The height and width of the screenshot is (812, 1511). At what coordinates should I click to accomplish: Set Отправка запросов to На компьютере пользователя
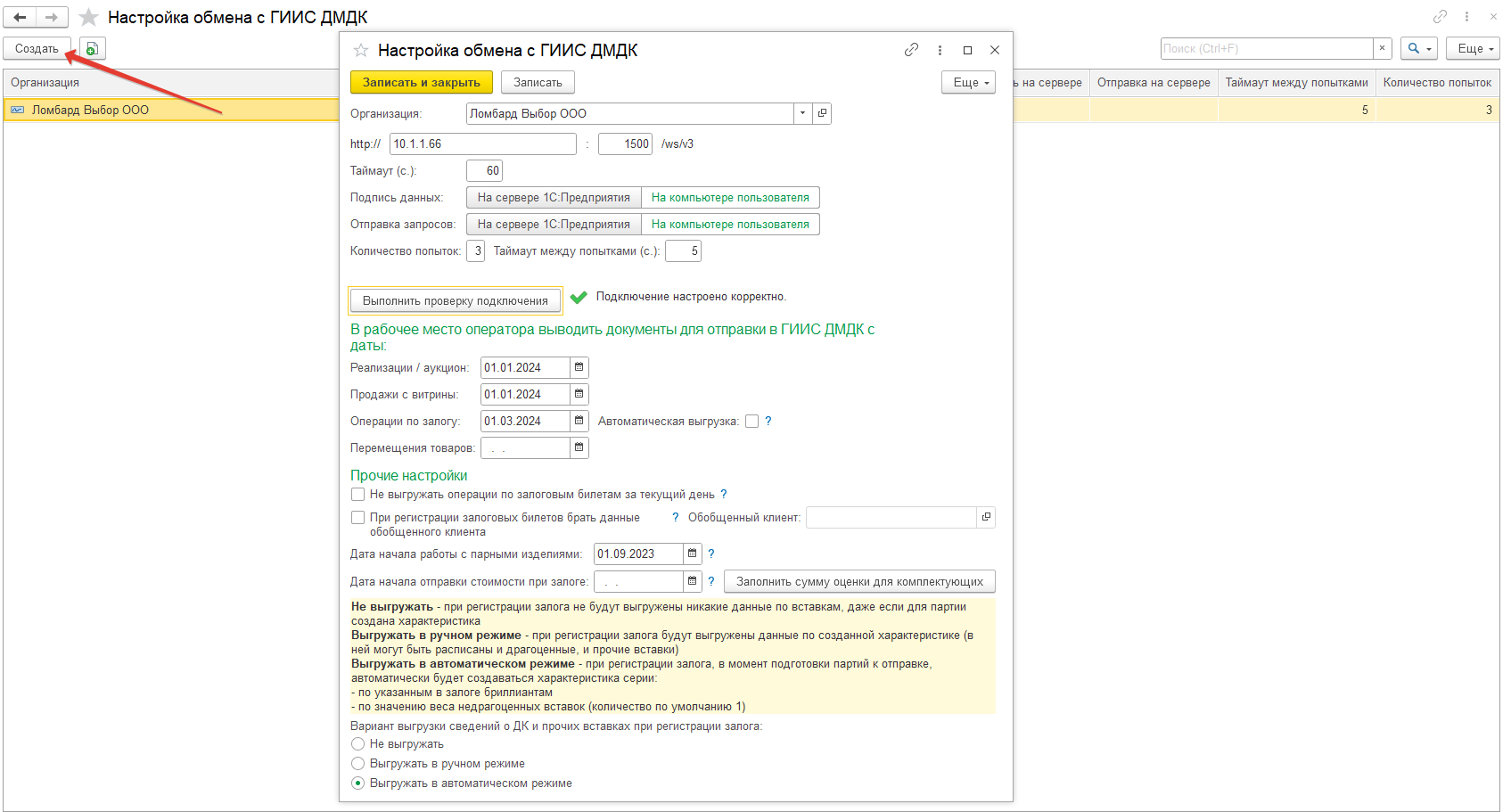(730, 224)
